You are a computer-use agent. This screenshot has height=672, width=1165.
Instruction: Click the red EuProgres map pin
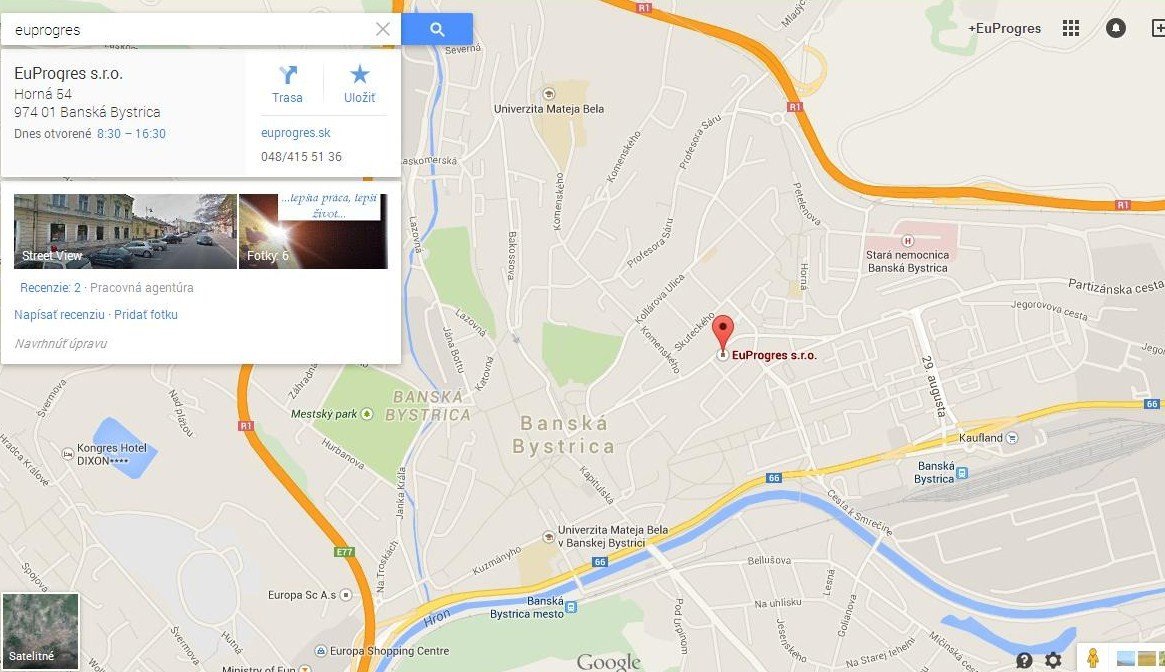723,332
